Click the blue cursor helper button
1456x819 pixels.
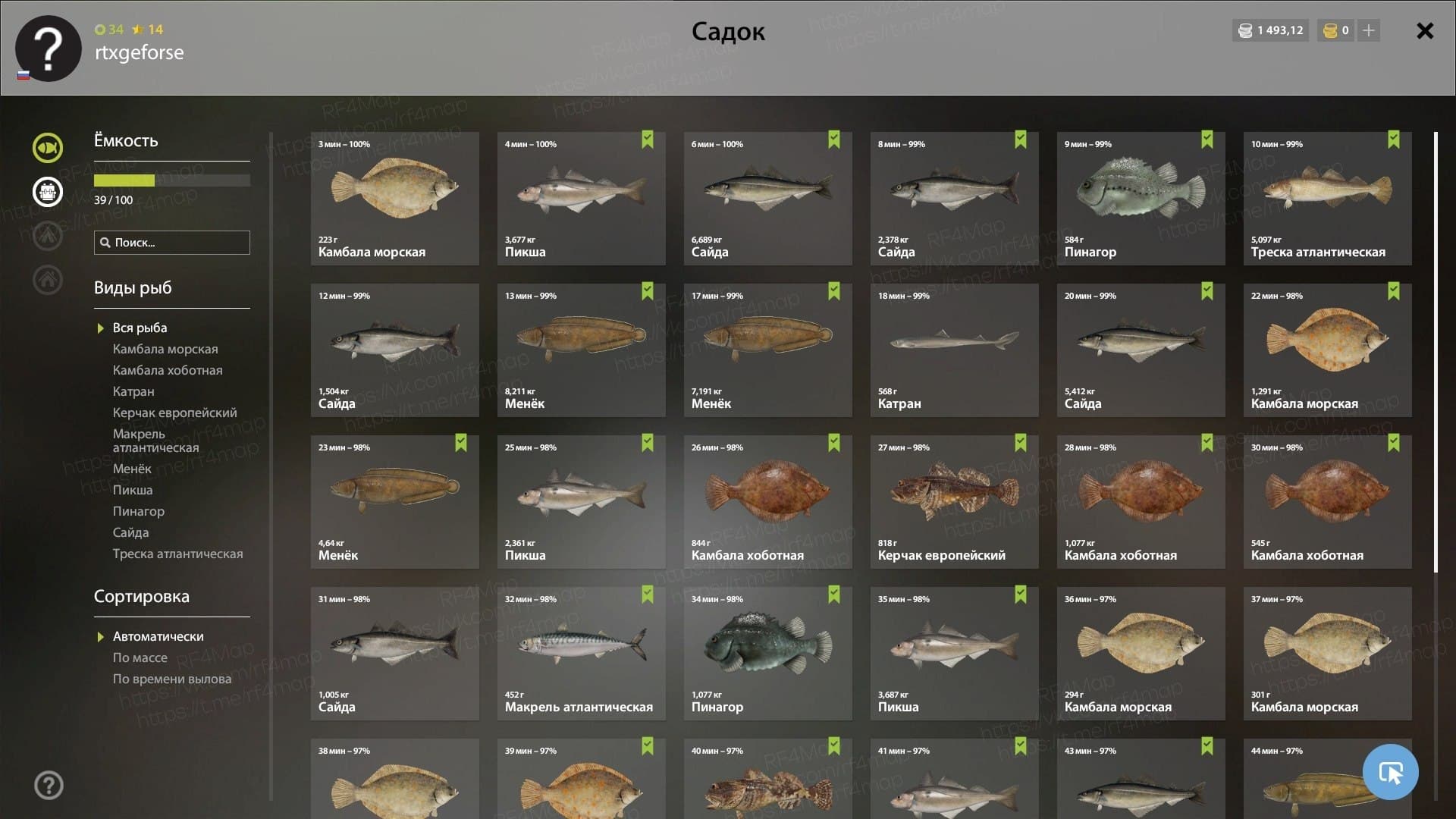(x=1390, y=772)
